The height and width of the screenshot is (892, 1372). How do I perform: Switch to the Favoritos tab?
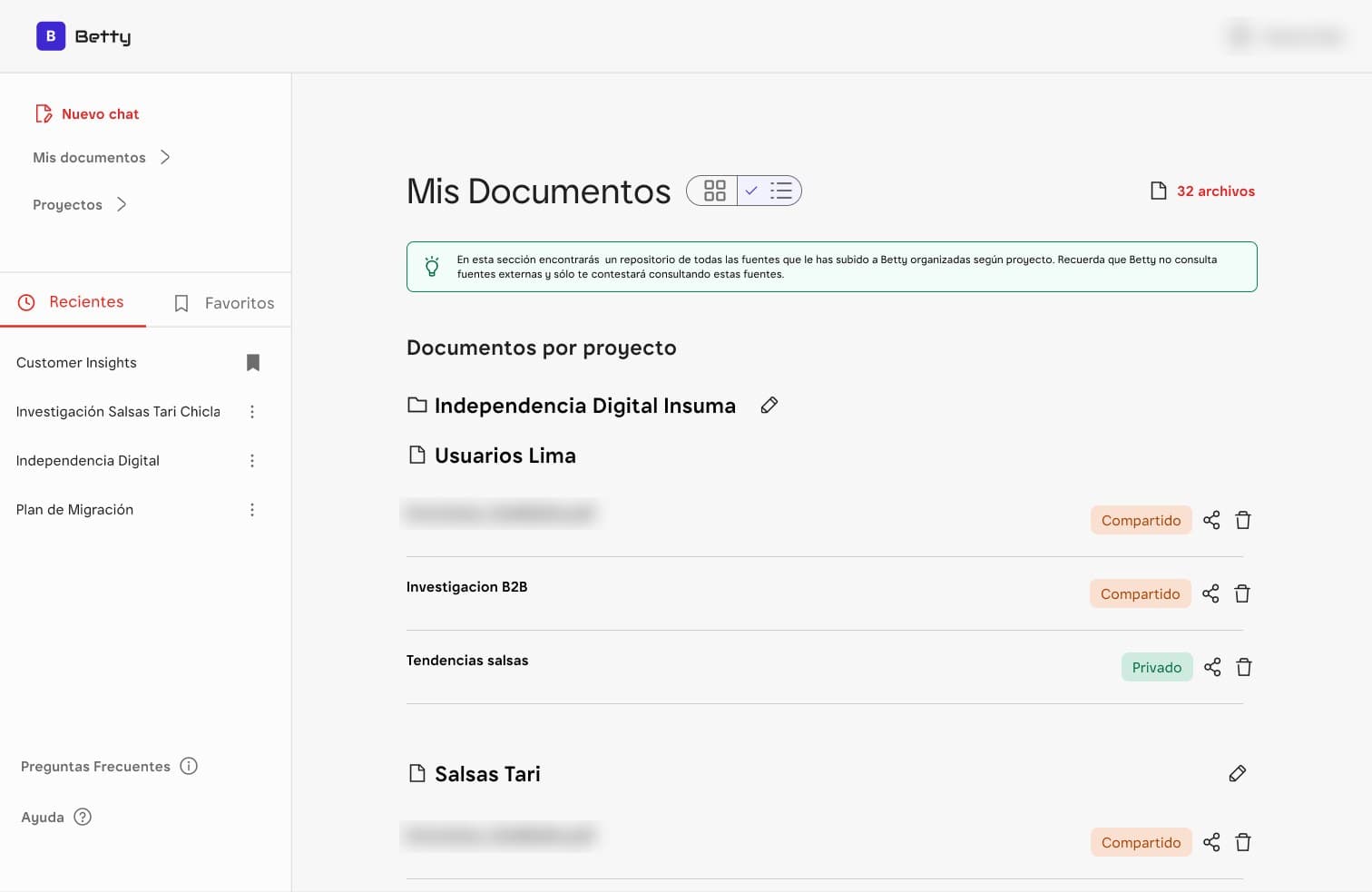pyautogui.click(x=223, y=303)
